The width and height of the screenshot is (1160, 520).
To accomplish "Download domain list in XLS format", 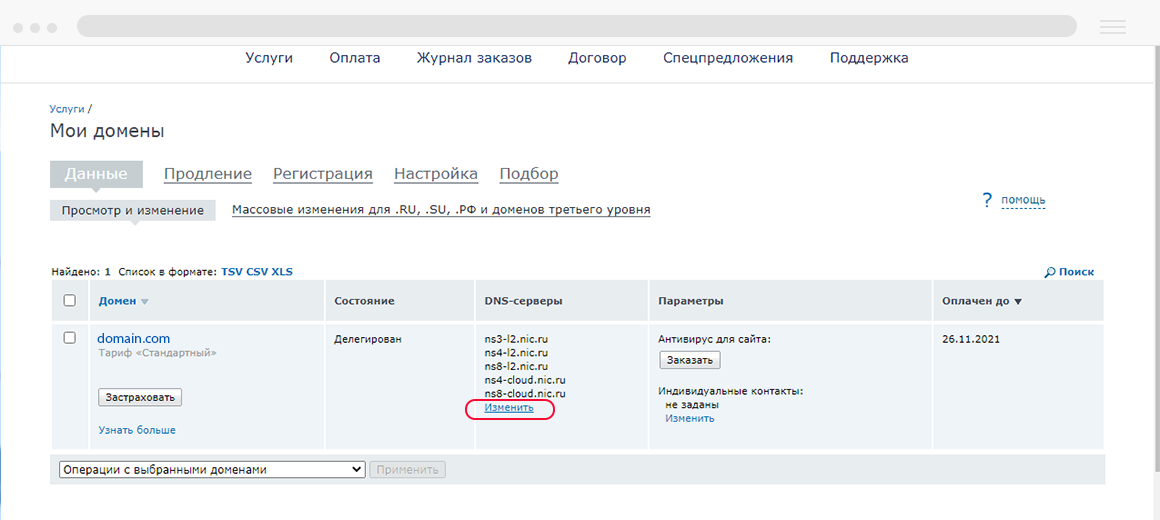I will pos(282,271).
